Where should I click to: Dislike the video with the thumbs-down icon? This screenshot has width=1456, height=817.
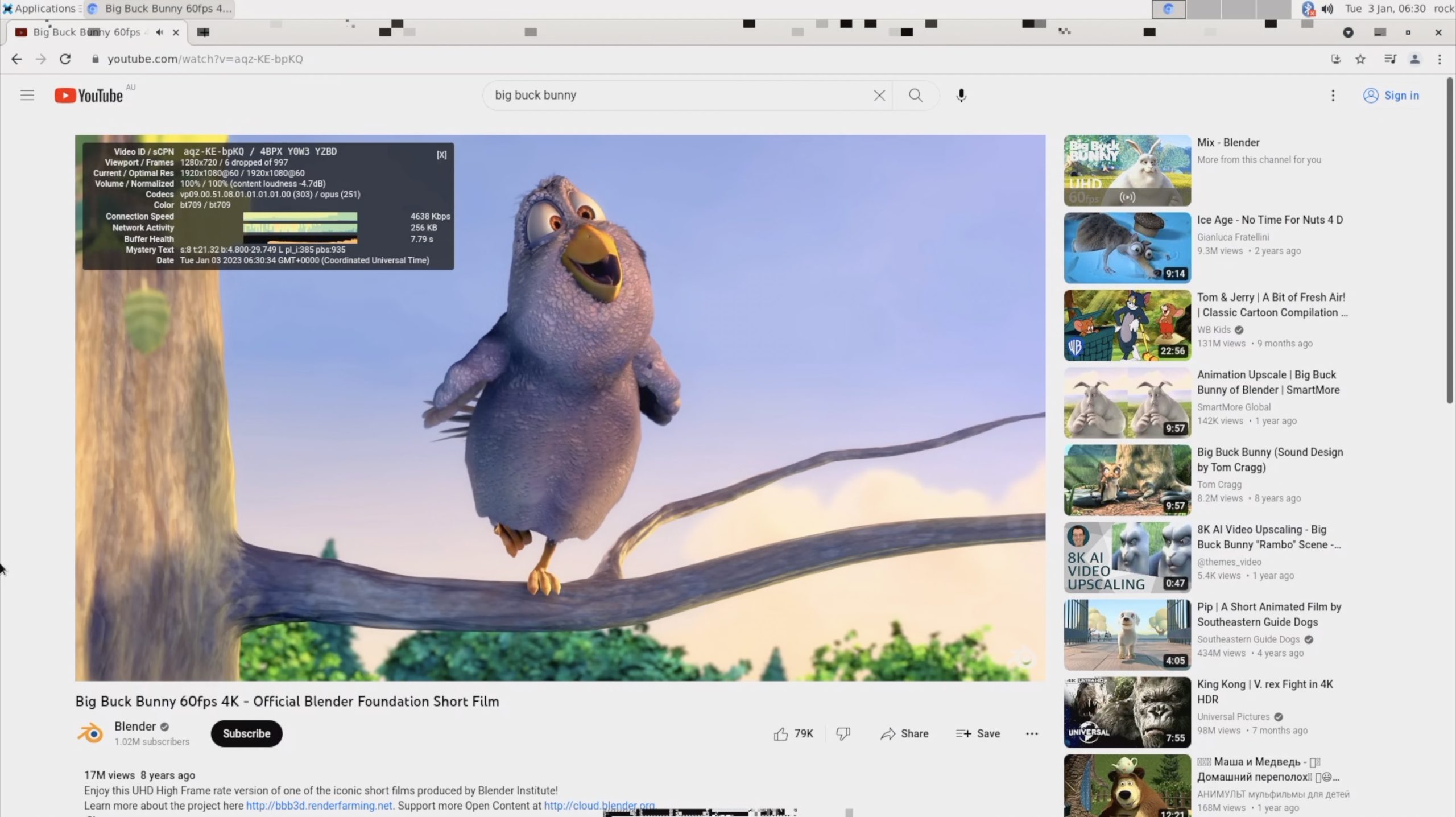click(x=843, y=734)
